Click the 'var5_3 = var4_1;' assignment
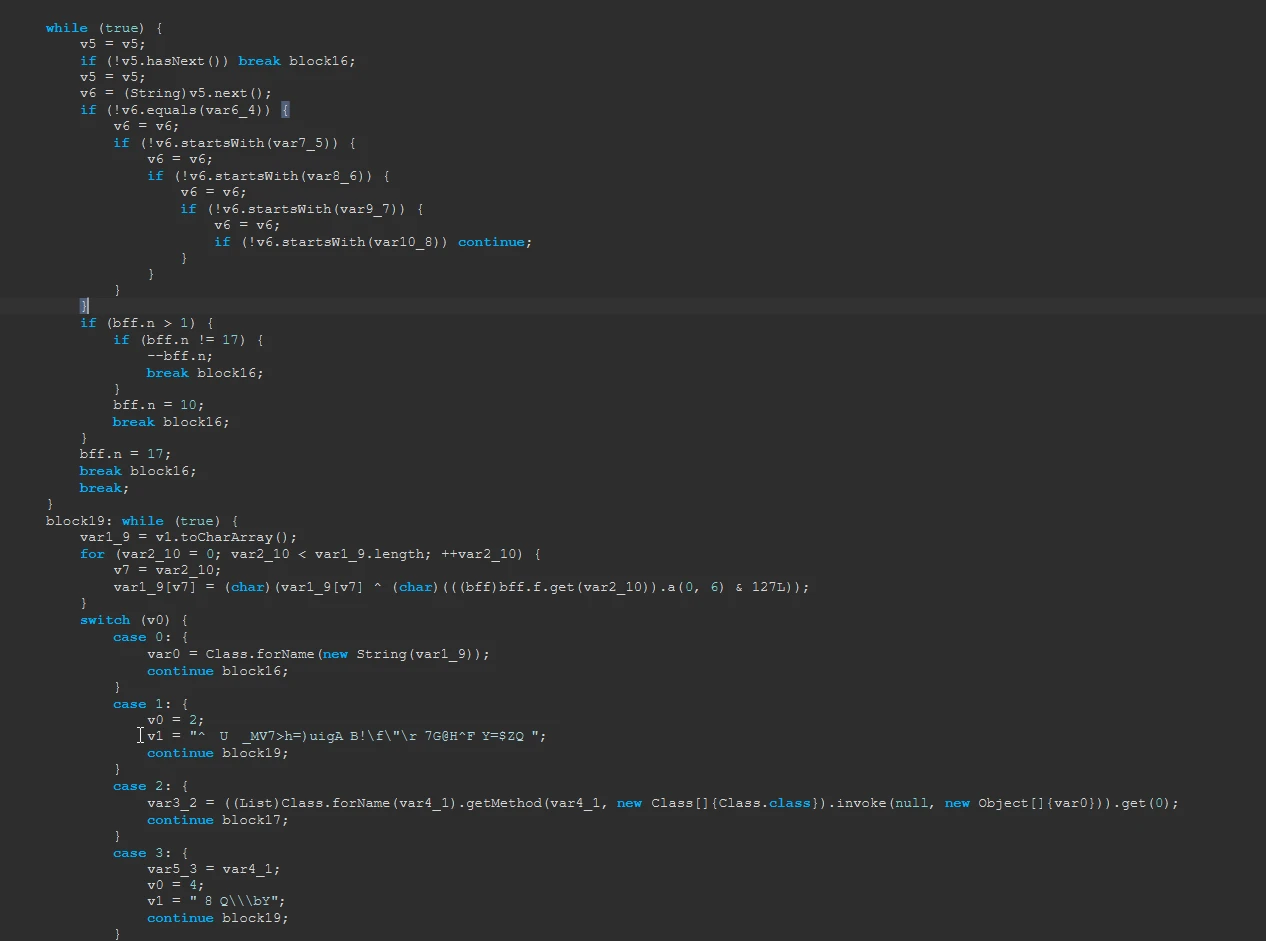Screen dimensions: 1266x941 pos(214,869)
